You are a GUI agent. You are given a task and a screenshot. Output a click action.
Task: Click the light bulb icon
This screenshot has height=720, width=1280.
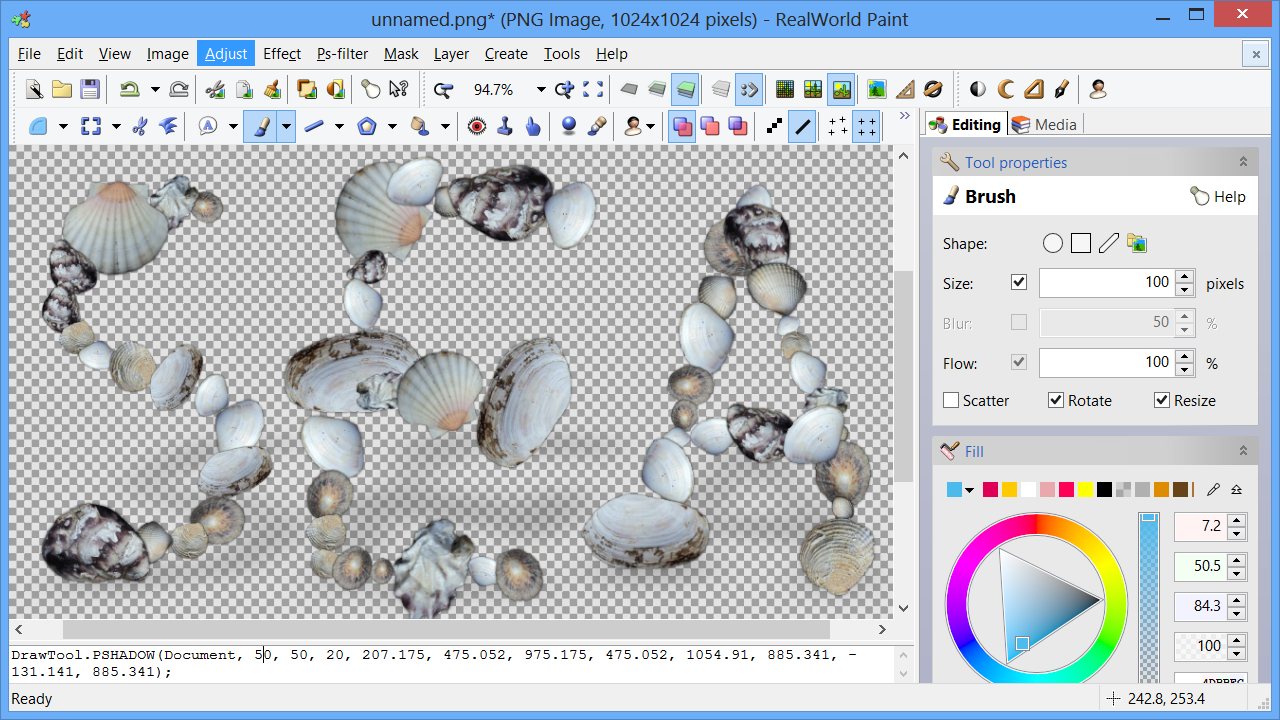[x=371, y=89]
